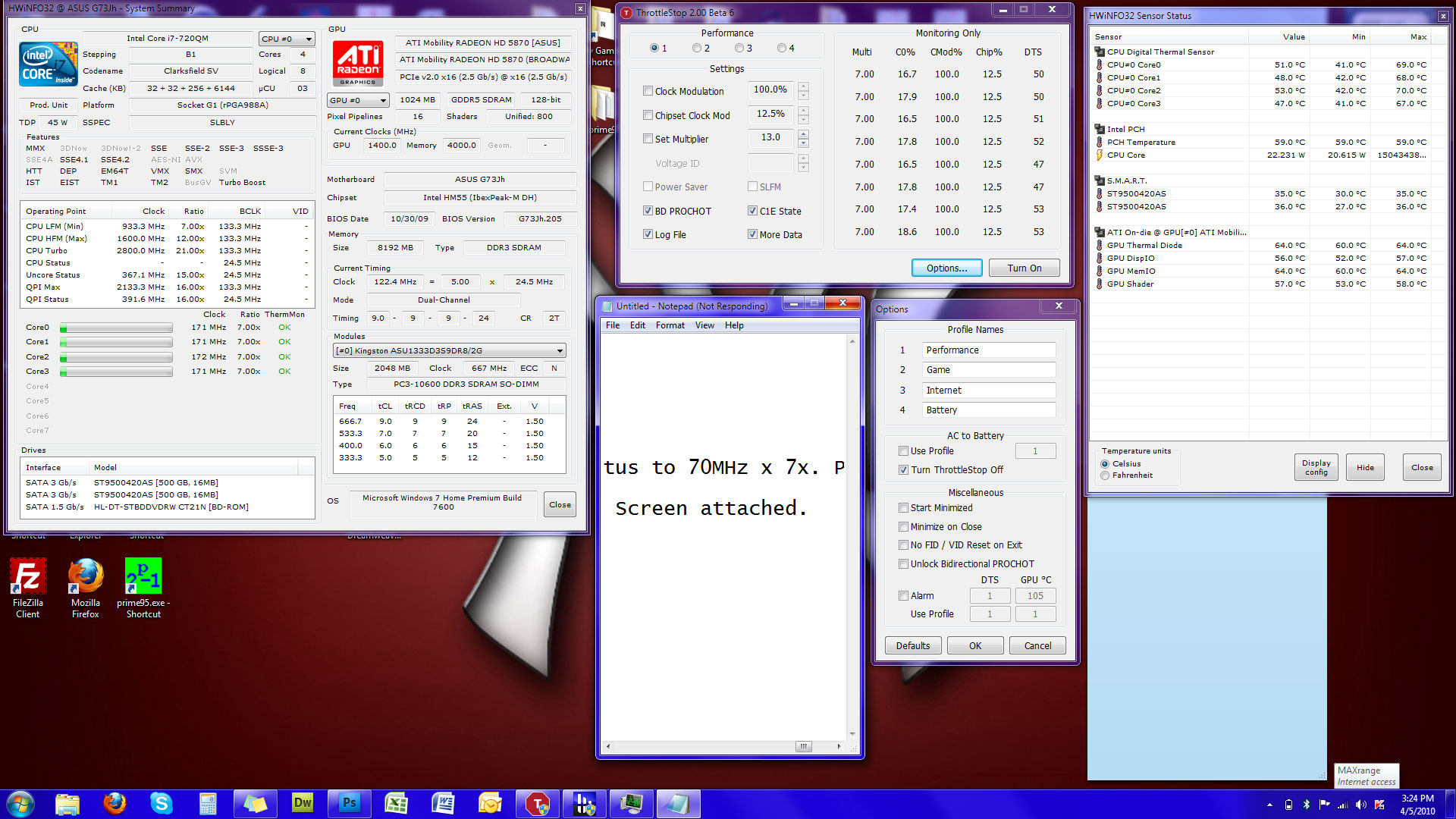Open the Edit menu in Notepad
1456x819 pixels.
click(638, 325)
